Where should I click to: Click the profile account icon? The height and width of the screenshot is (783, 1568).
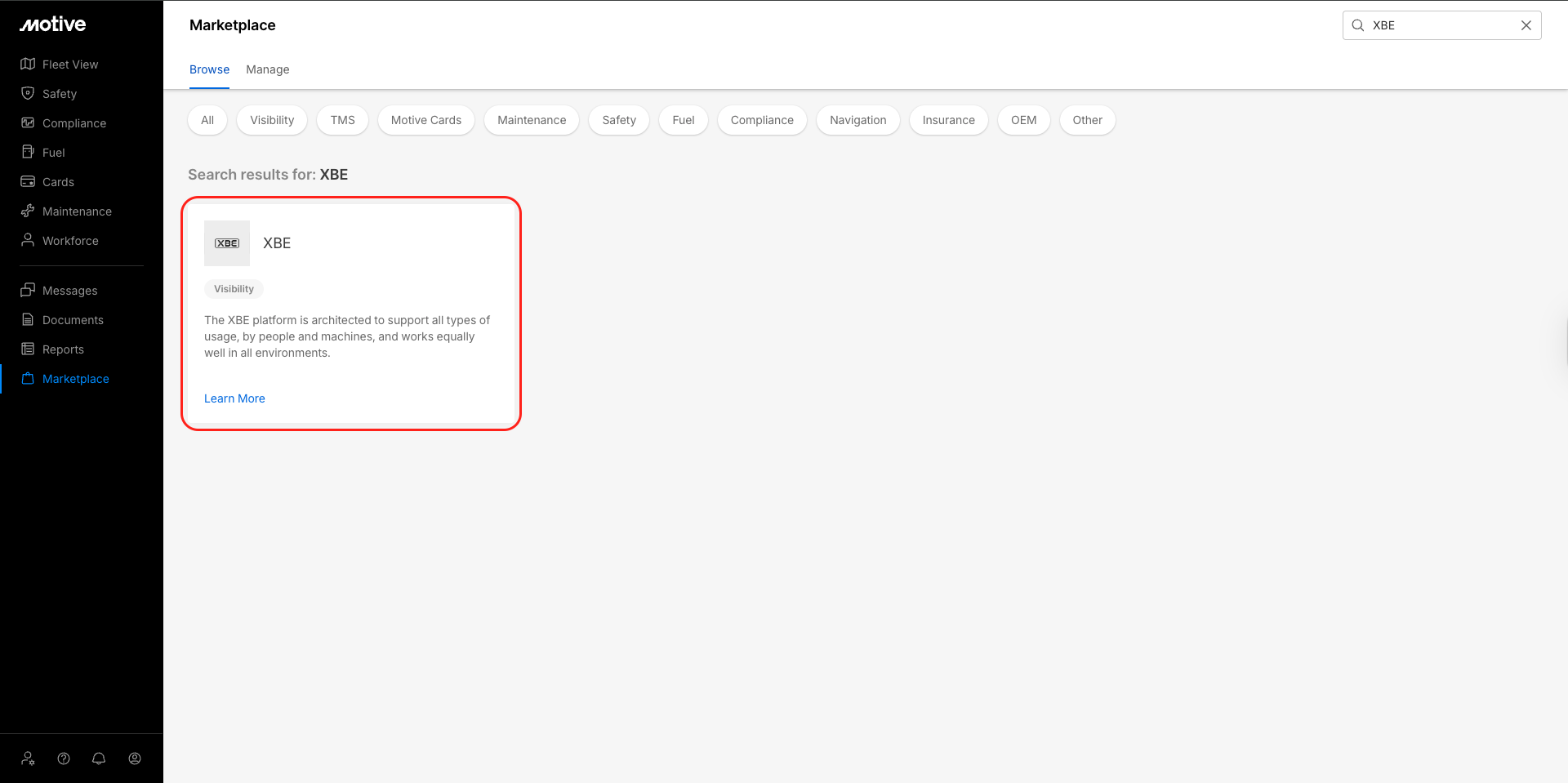pos(135,759)
